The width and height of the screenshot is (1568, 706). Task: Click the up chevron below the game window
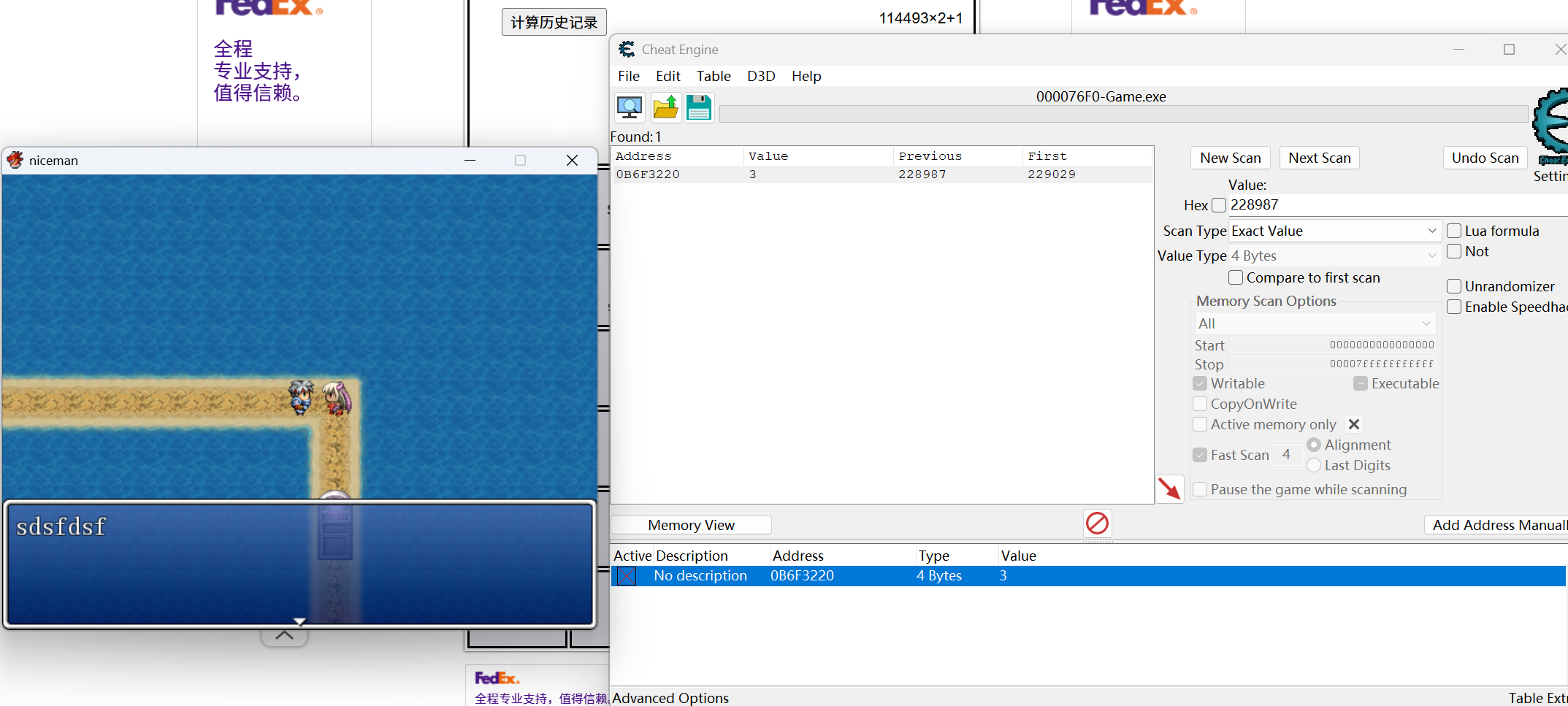284,636
